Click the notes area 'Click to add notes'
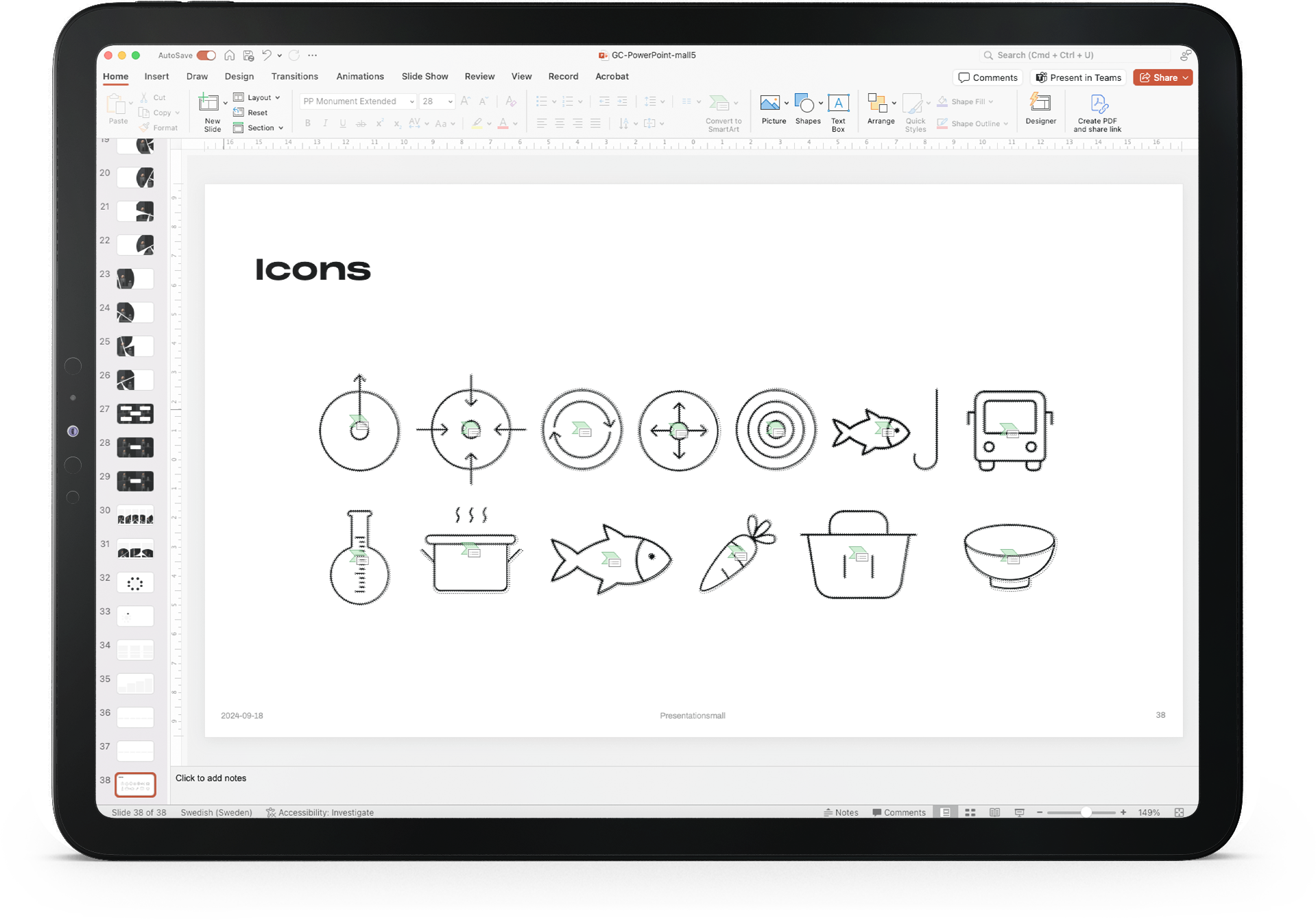This screenshot has height=920, width=1316. point(211,778)
